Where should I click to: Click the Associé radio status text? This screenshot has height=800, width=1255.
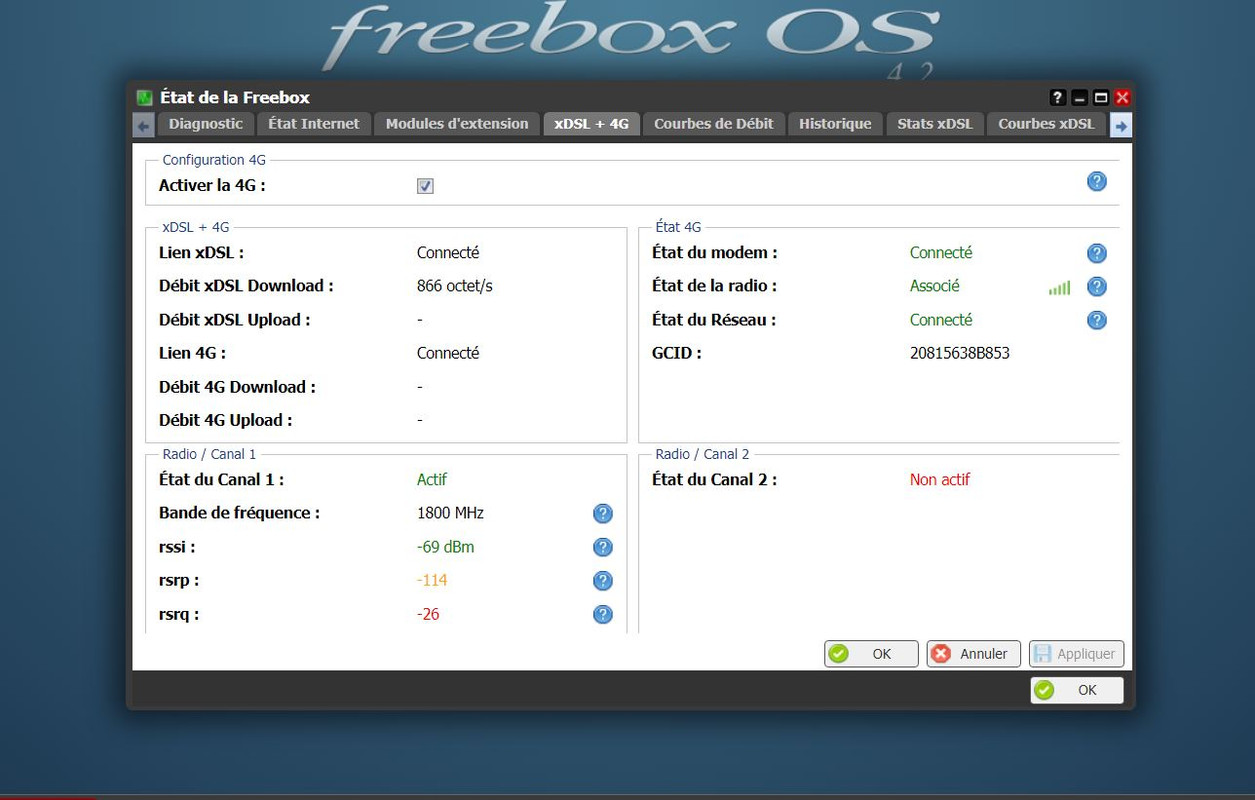tap(935, 286)
